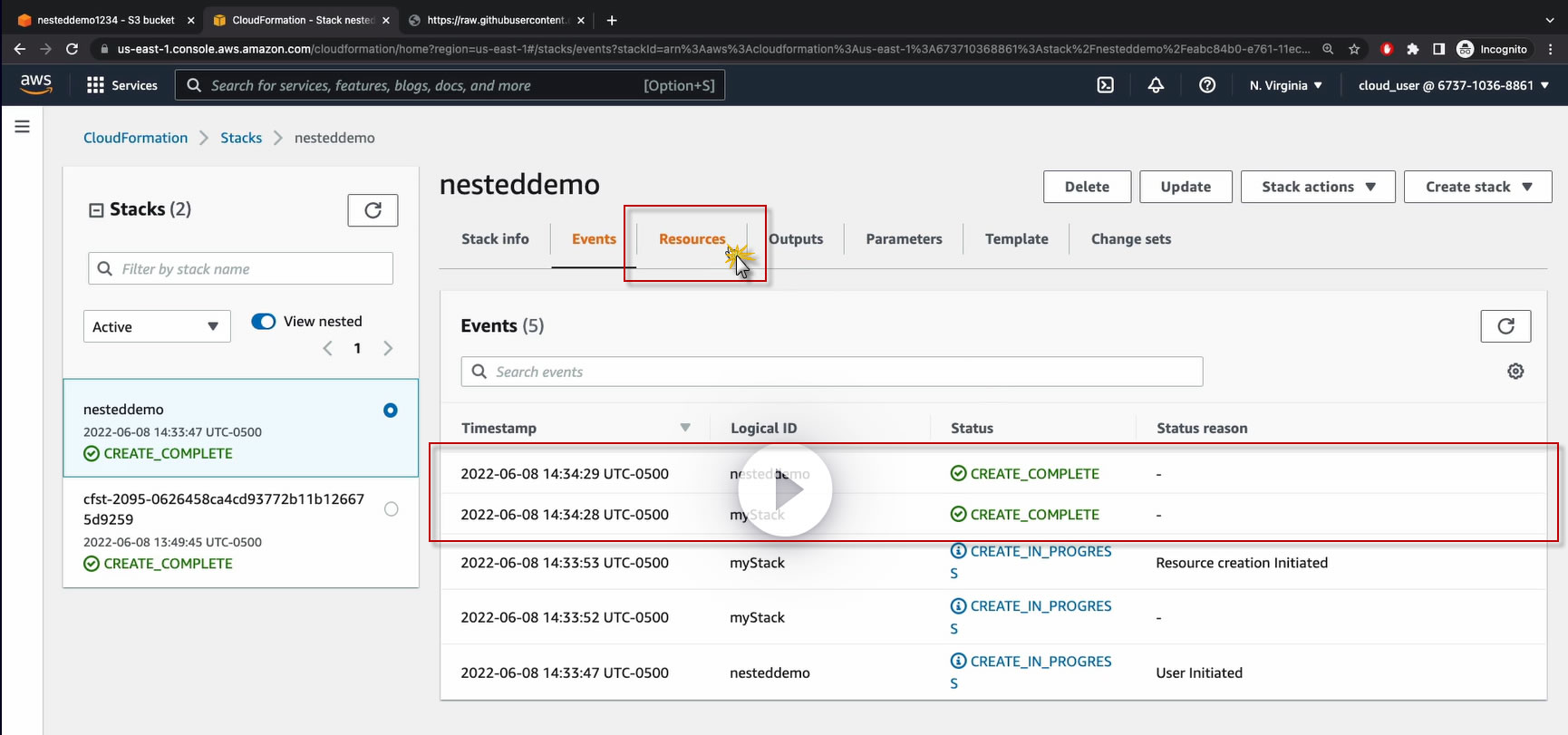Viewport: 1568px width, 735px height.
Task: Click the Search events input field
Action: coord(831,372)
